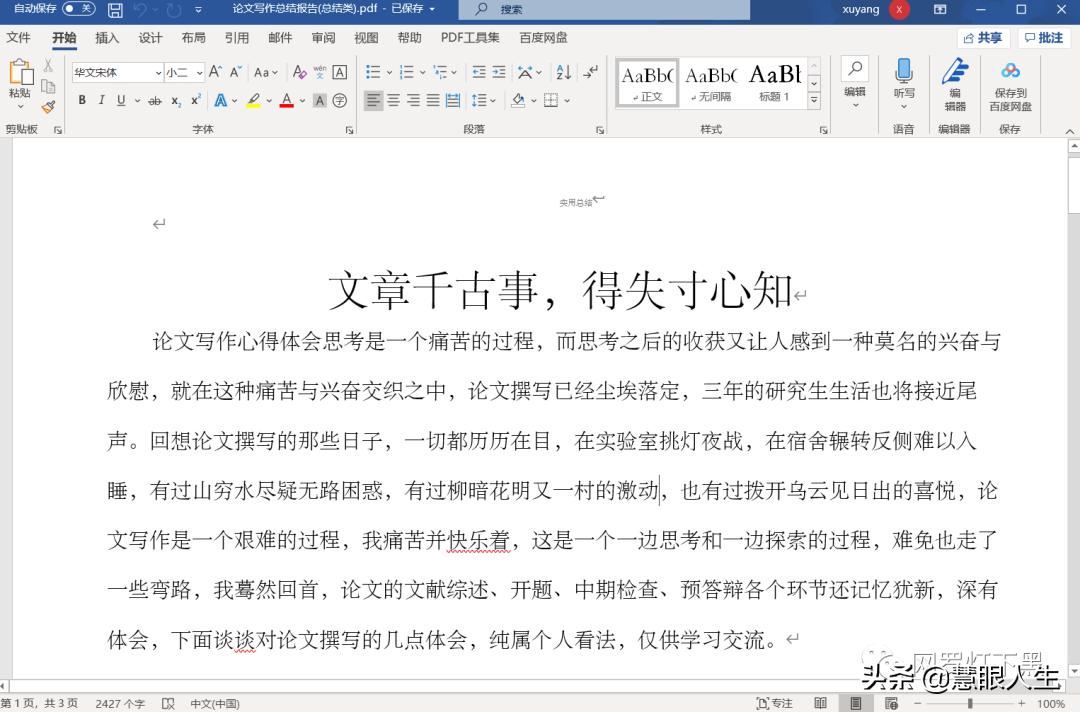The width and height of the screenshot is (1080, 712).
Task: Select the sort icon in paragraph group
Action: pos(565,73)
